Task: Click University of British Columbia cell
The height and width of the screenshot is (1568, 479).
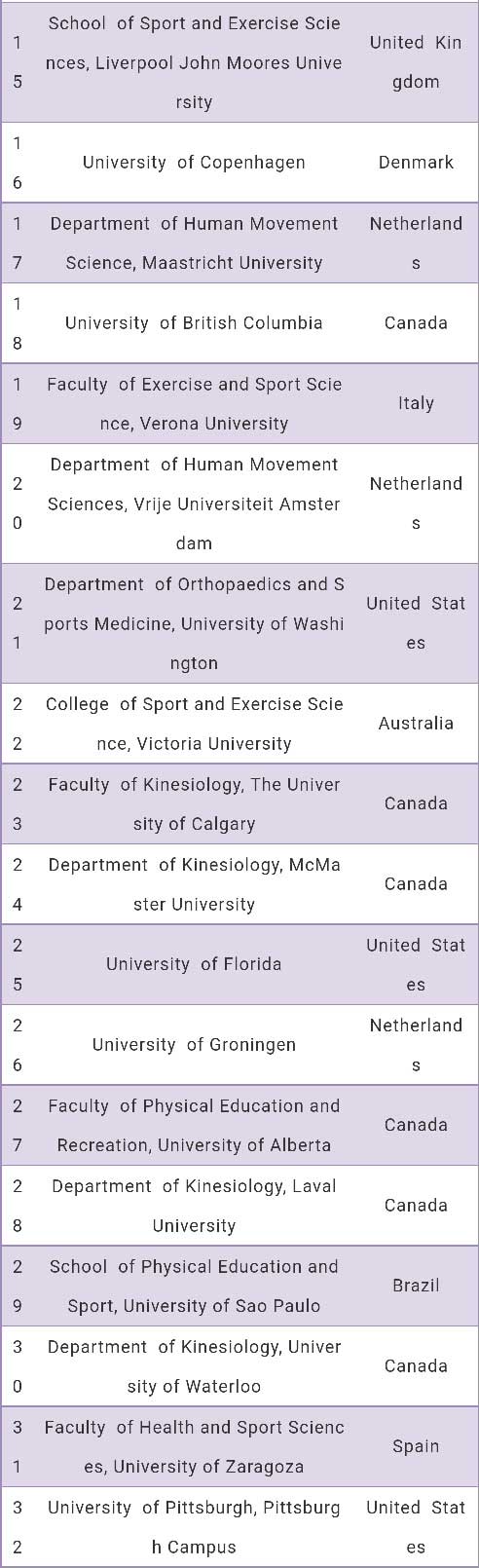Action: click(x=194, y=323)
